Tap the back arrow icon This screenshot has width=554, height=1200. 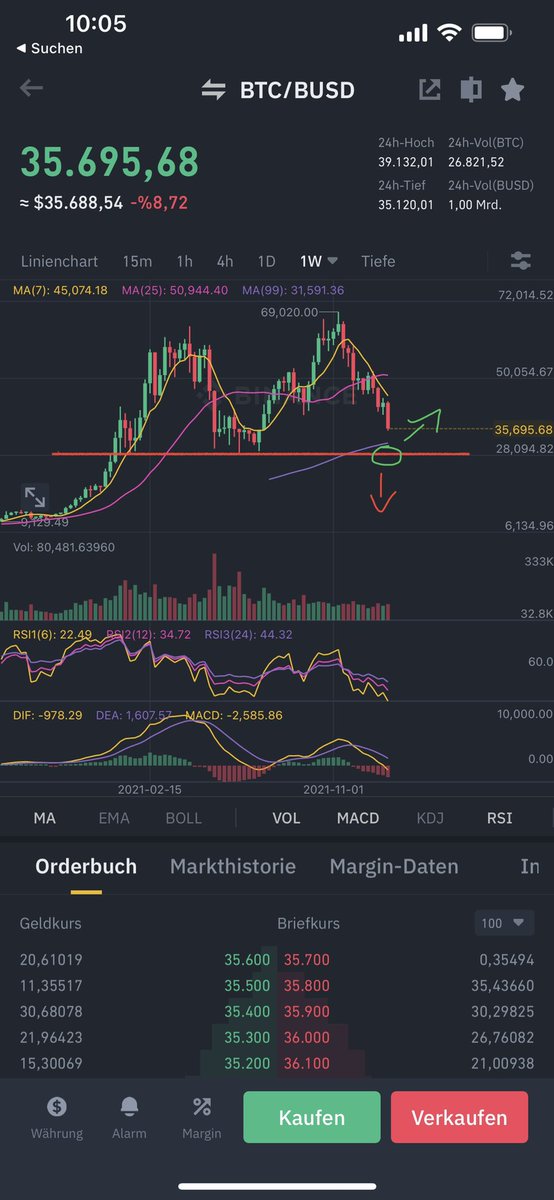pos(31,88)
